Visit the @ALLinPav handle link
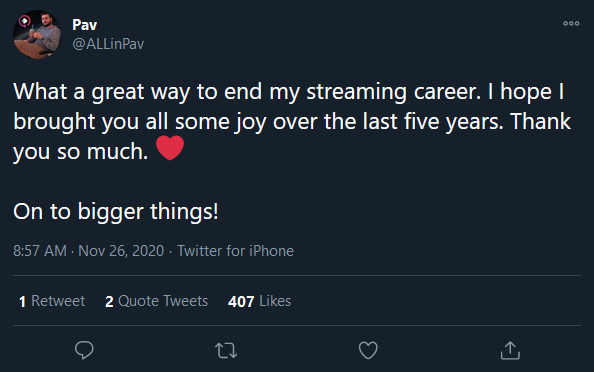The image size is (594, 372). point(108,44)
